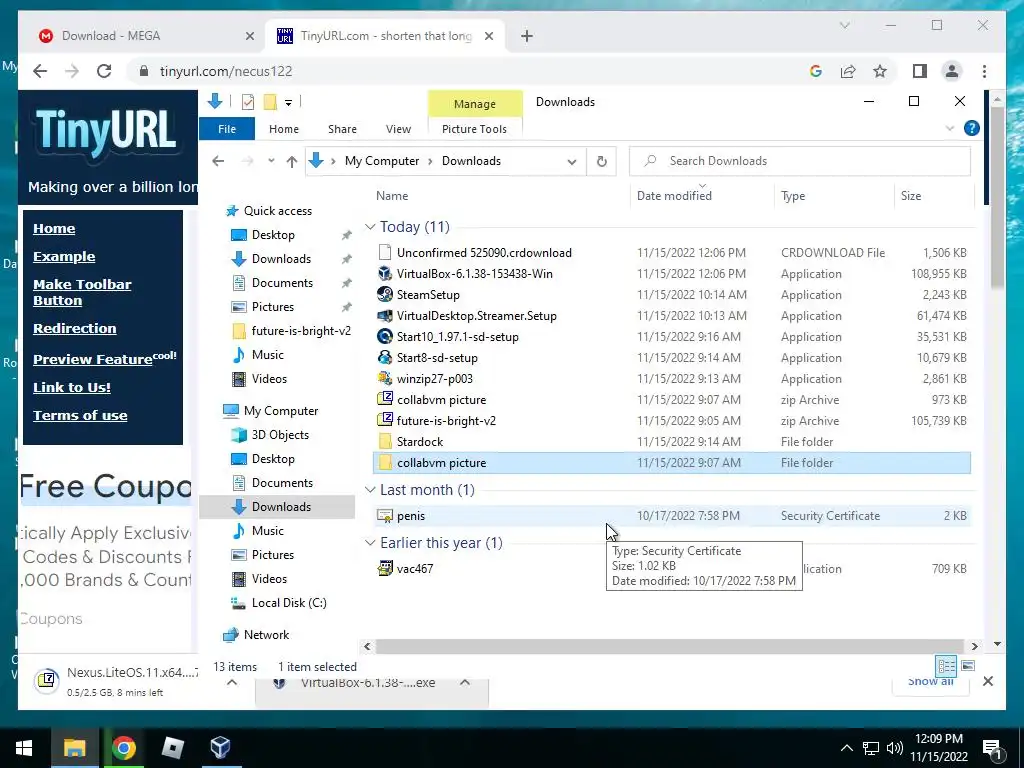This screenshot has height=768, width=1024.
Task: Open File Explorer from taskbar
Action: click(74, 748)
